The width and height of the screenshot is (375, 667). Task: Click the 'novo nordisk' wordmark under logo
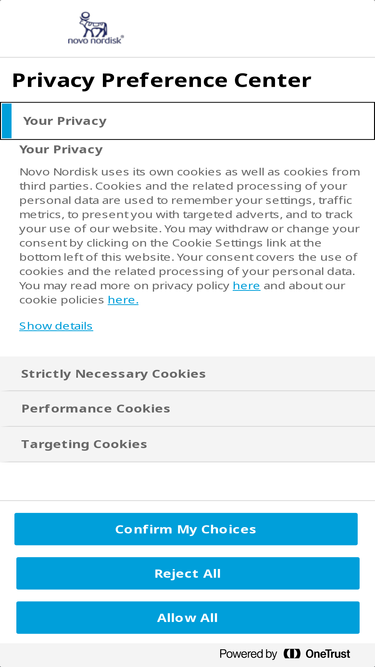coord(96,40)
